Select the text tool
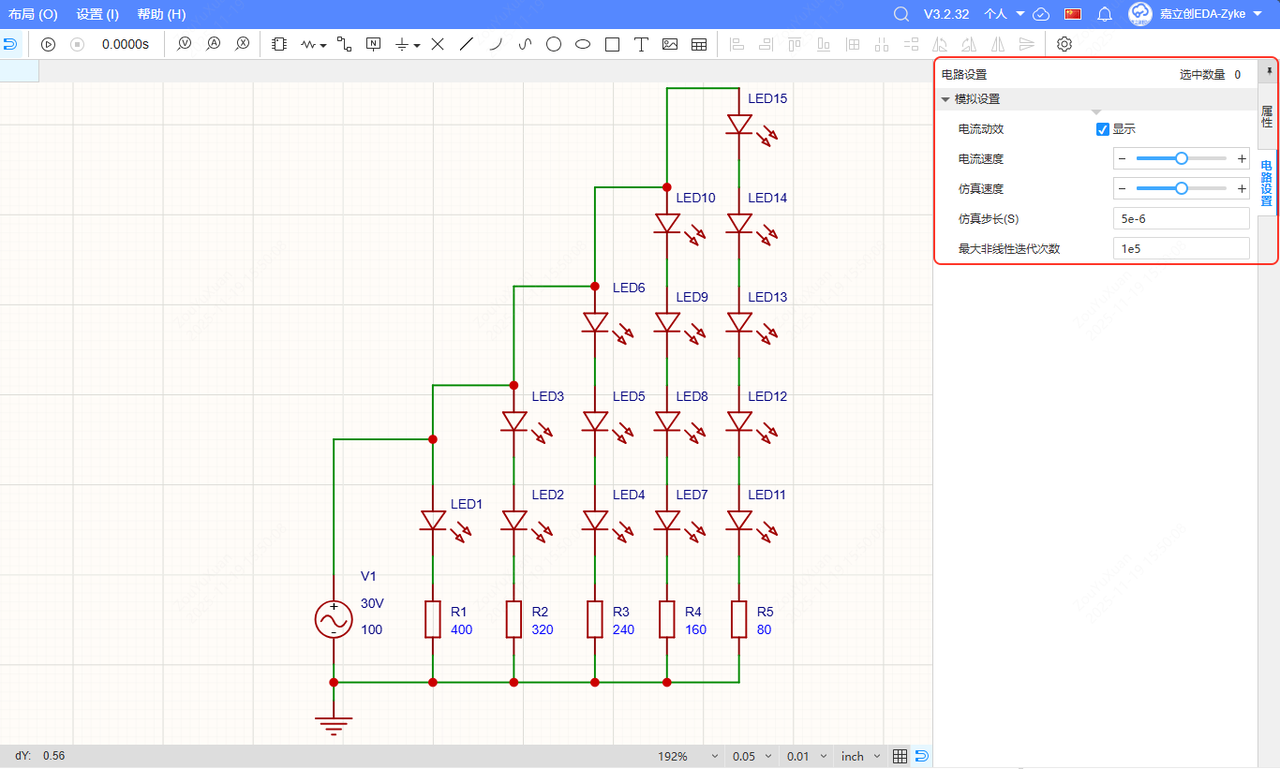 pyautogui.click(x=641, y=44)
